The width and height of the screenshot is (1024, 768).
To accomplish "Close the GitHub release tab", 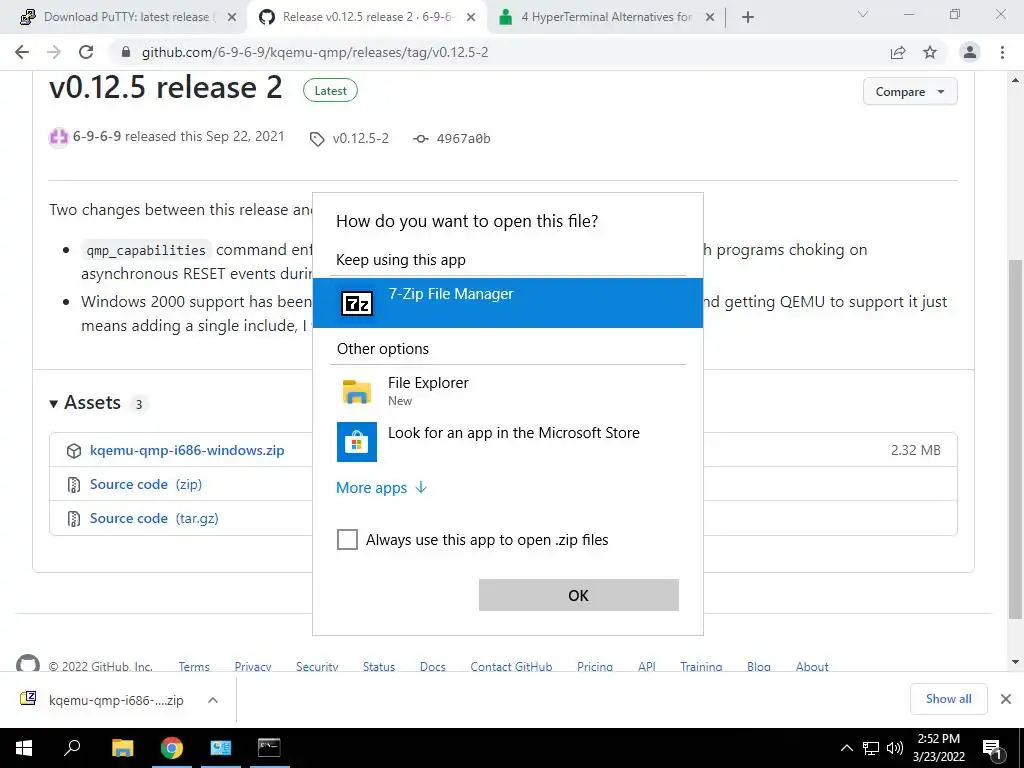I will (471, 18).
